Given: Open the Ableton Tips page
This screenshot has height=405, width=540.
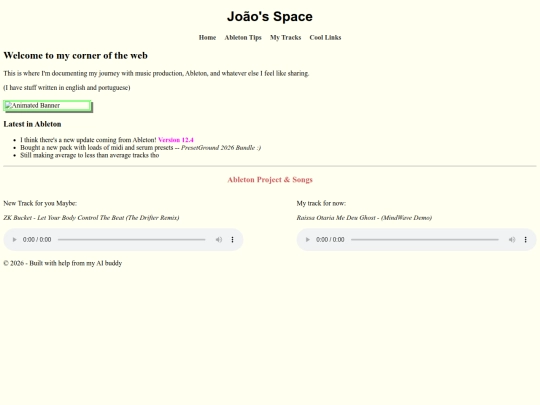Looking at the screenshot, I should point(243,38).
